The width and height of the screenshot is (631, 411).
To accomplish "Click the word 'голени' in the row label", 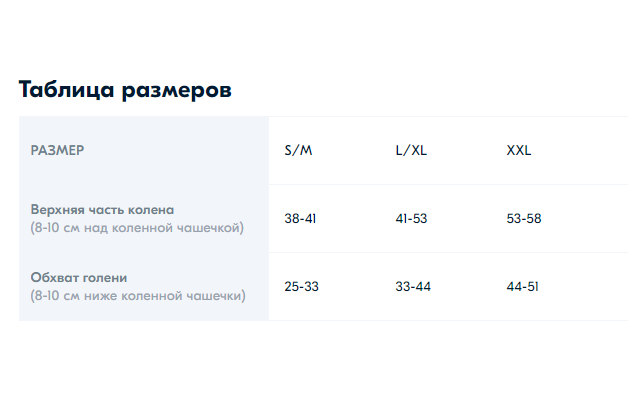I will pos(105,278).
